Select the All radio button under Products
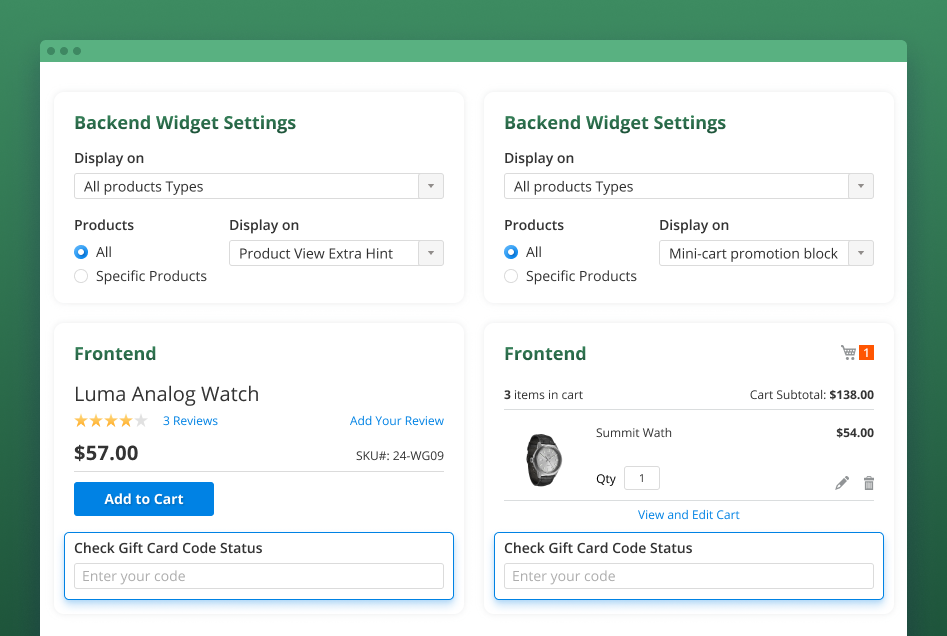This screenshot has height=636, width=947. pyautogui.click(x=80, y=252)
